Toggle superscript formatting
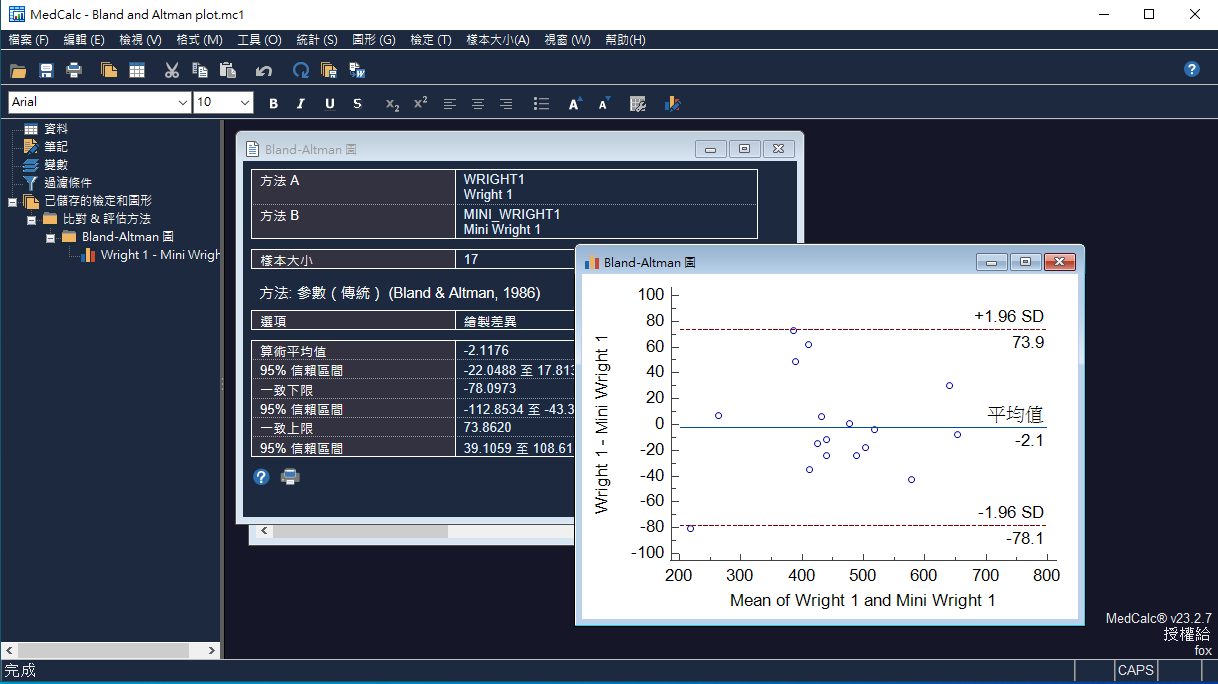This screenshot has height=684, width=1218. pyautogui.click(x=421, y=103)
